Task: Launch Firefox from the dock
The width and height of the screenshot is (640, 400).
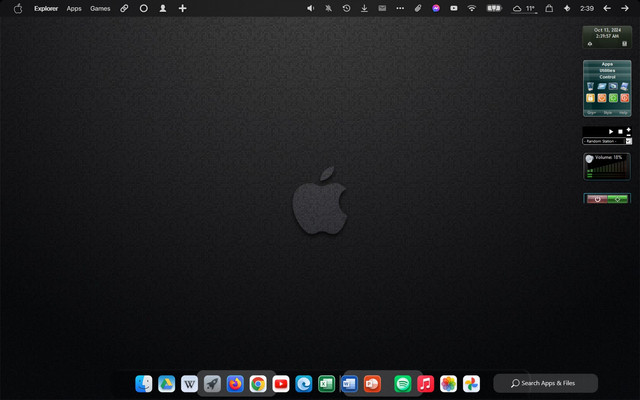Action: 235,384
